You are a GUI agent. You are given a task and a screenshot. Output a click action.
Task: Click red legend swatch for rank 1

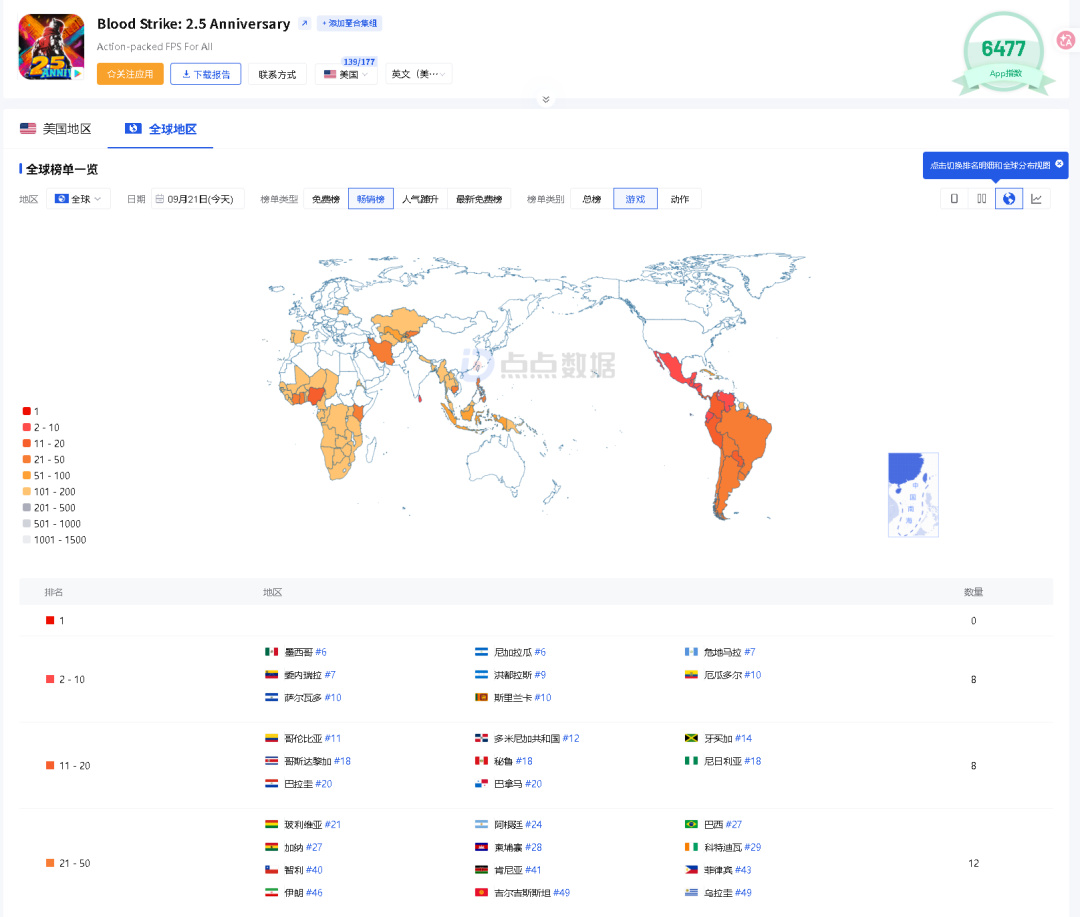click(26, 411)
